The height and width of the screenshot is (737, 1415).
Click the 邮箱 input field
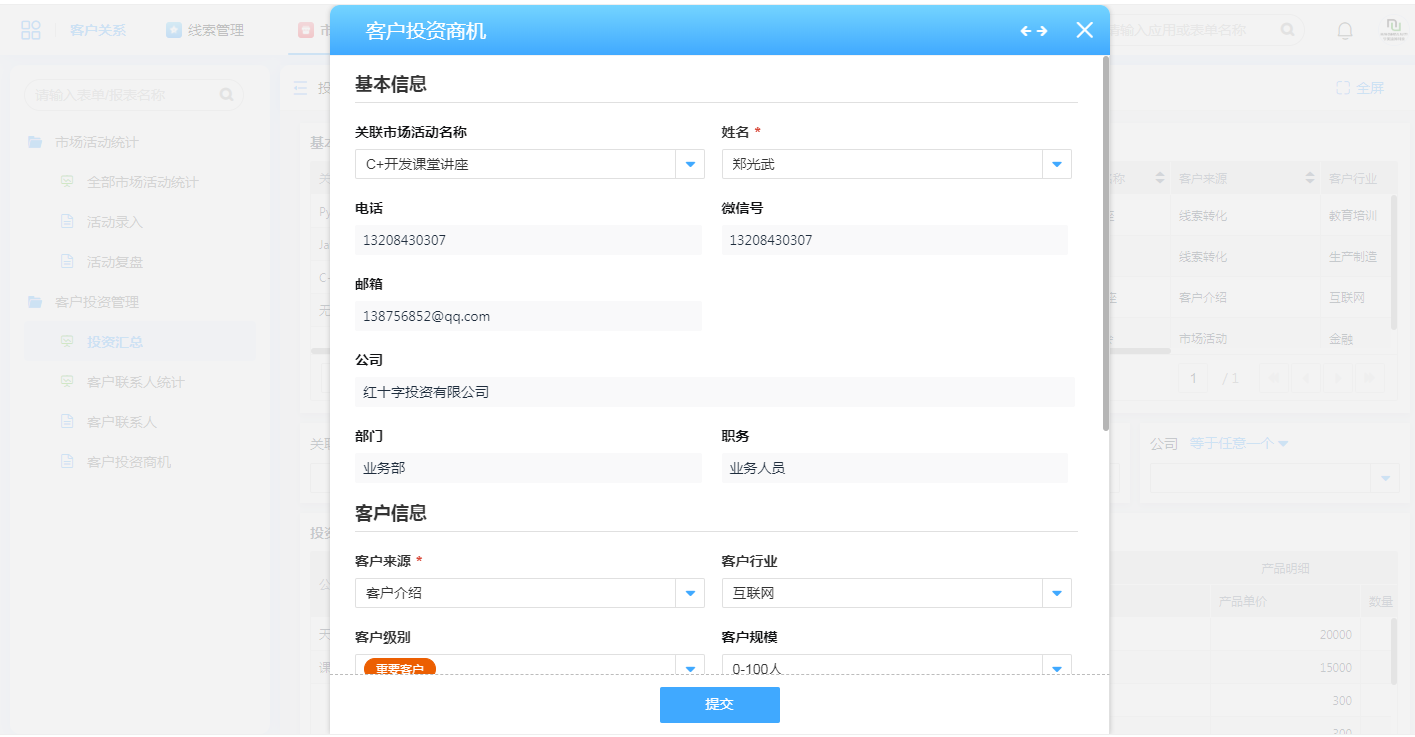pyautogui.click(x=528, y=316)
